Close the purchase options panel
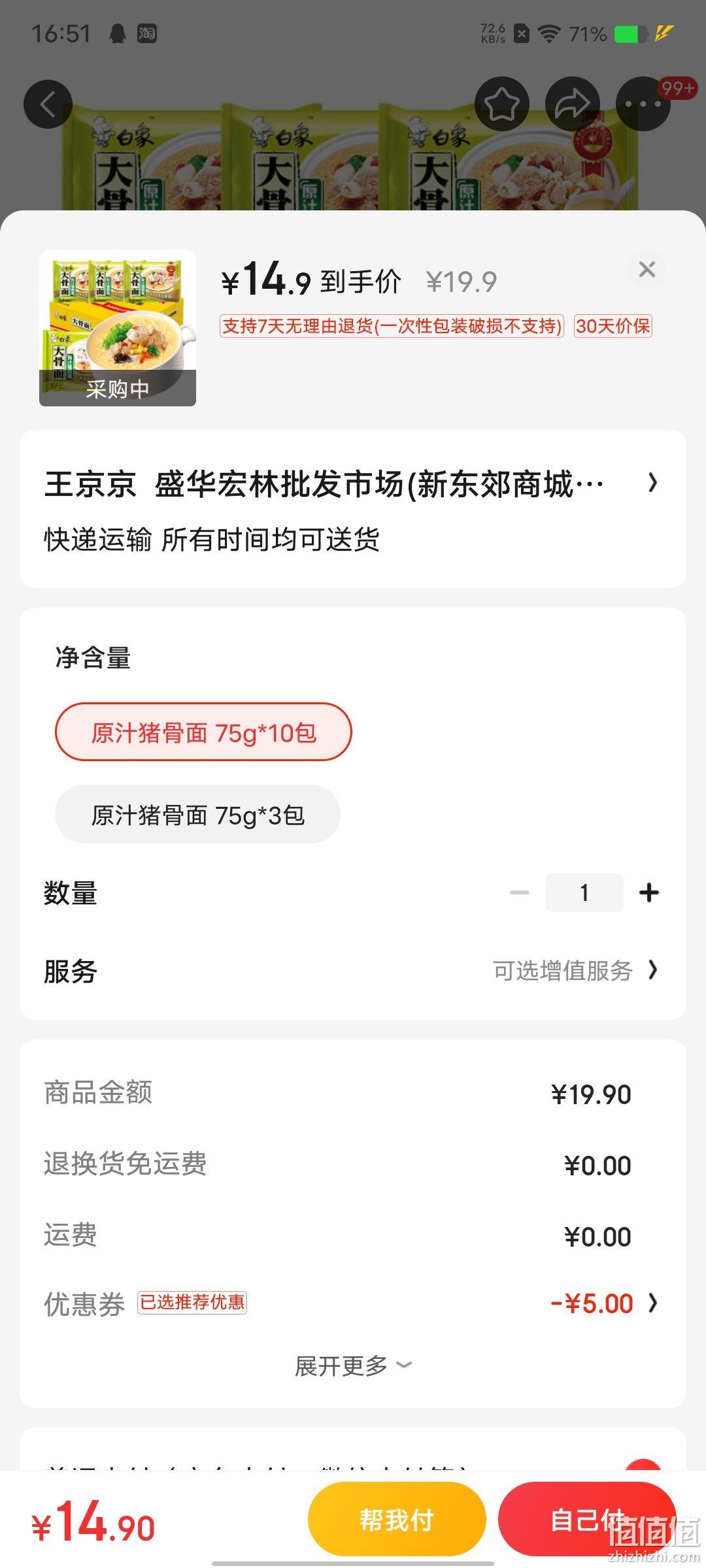 [x=647, y=269]
